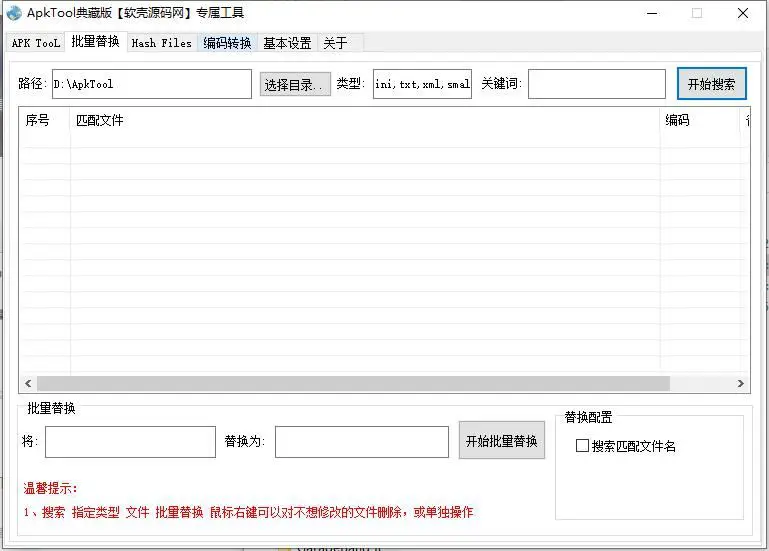The image size is (769, 551).
Task: Switch to the APK TooL tab
Action: pos(36,43)
